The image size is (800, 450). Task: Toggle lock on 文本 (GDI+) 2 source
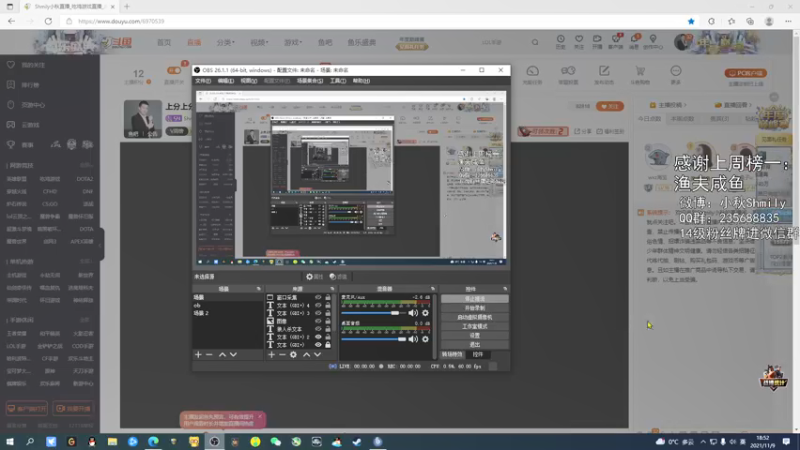pyautogui.click(x=328, y=337)
